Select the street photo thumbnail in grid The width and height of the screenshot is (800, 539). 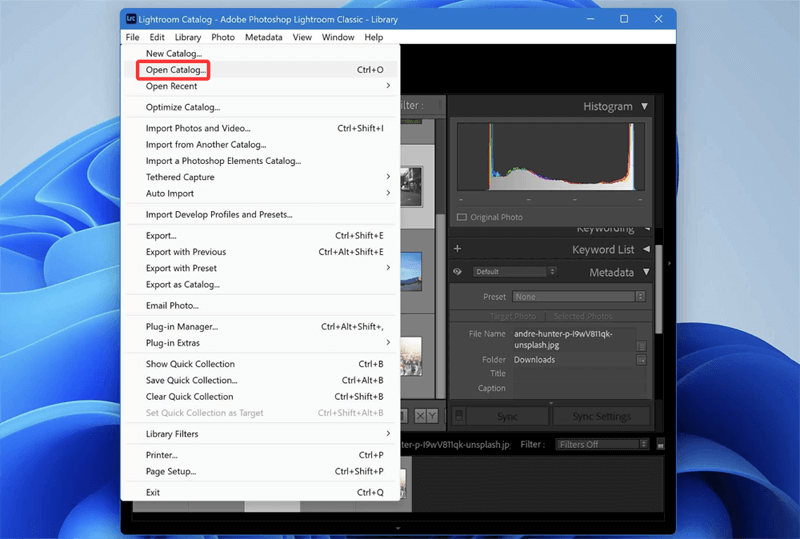(411, 186)
